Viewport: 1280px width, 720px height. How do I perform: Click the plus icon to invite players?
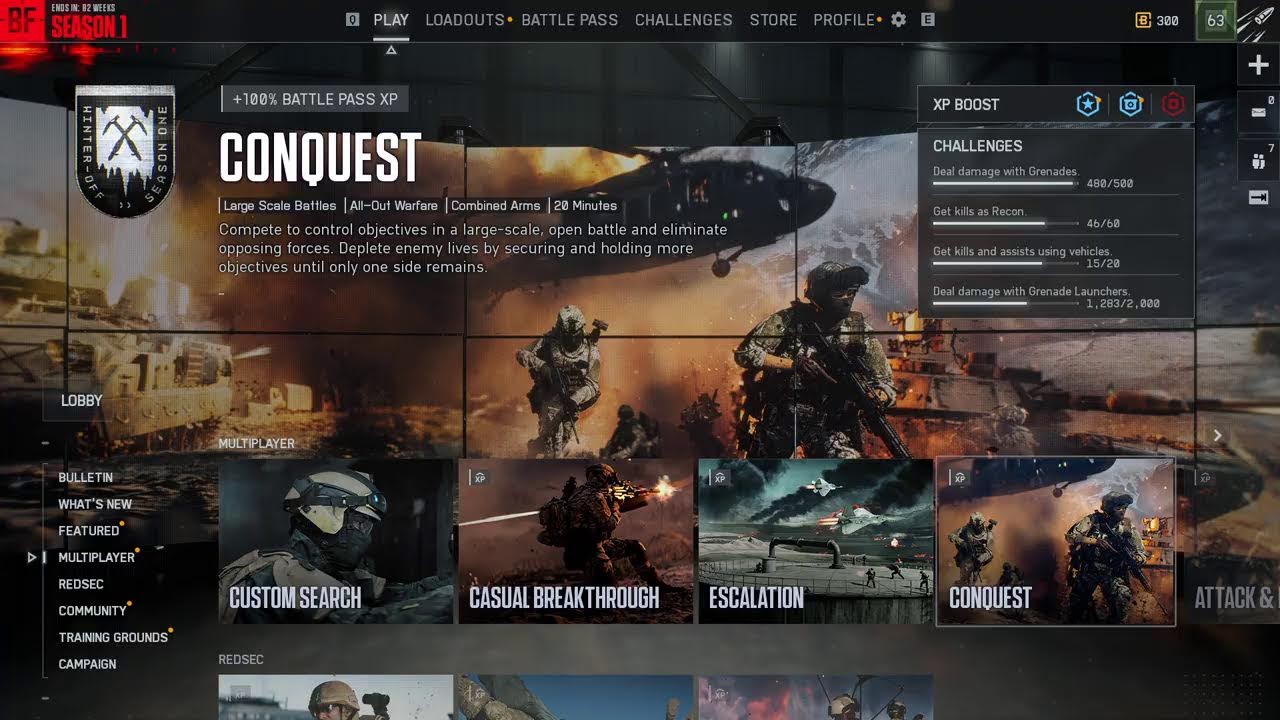(x=1259, y=66)
